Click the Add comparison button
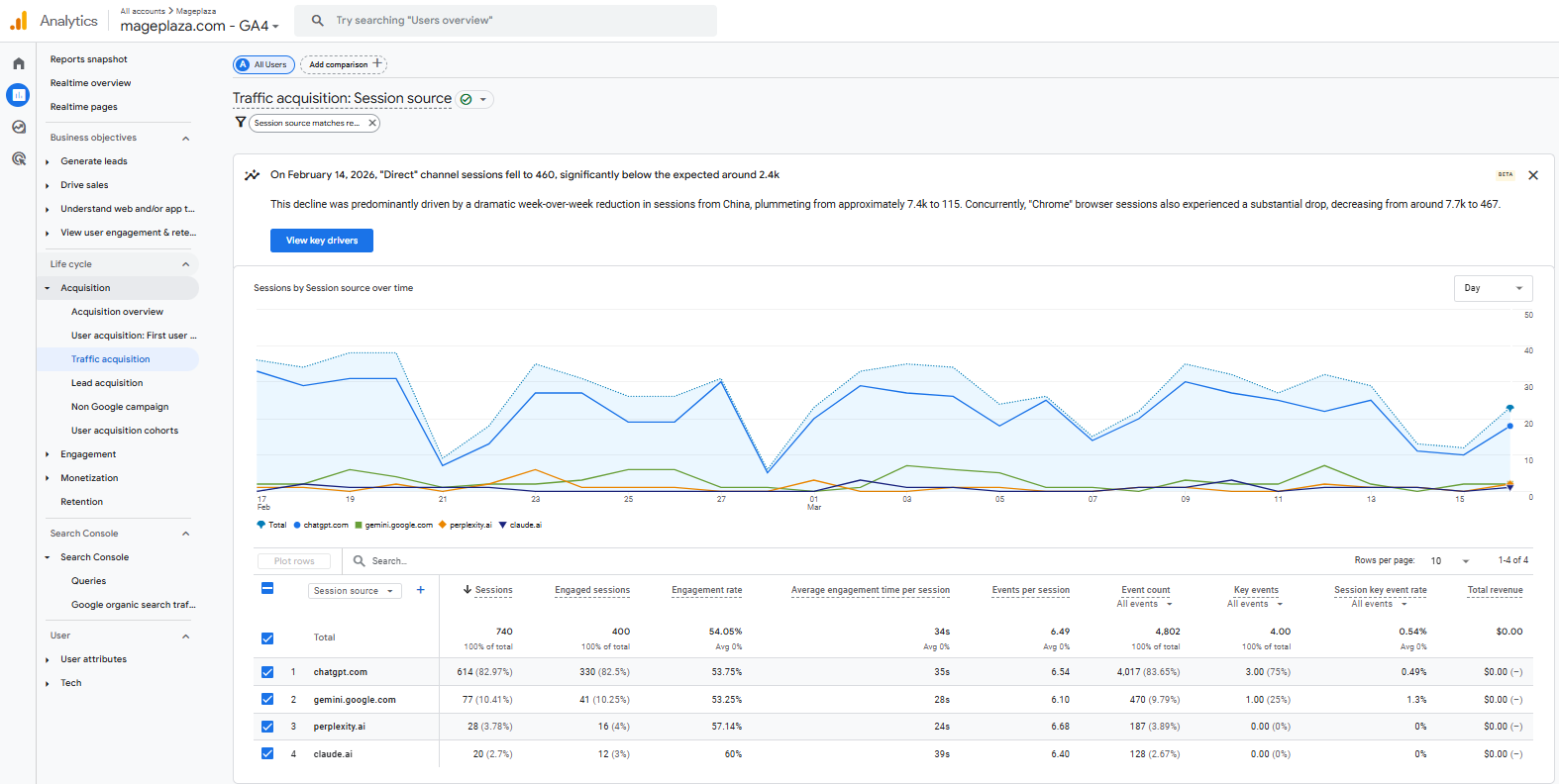The width and height of the screenshot is (1559, 784). (344, 64)
